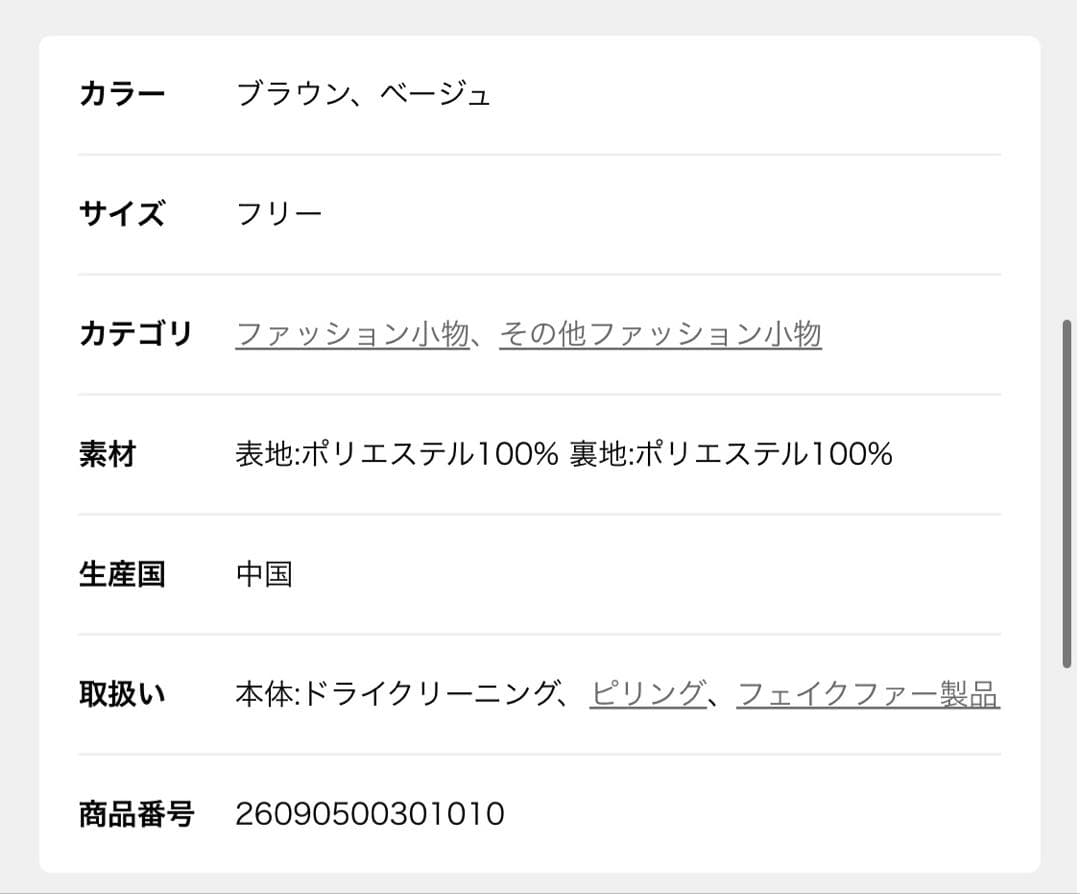The height and width of the screenshot is (894, 1080).
Task: Follow the ピリング care info link
Action: 647,694
